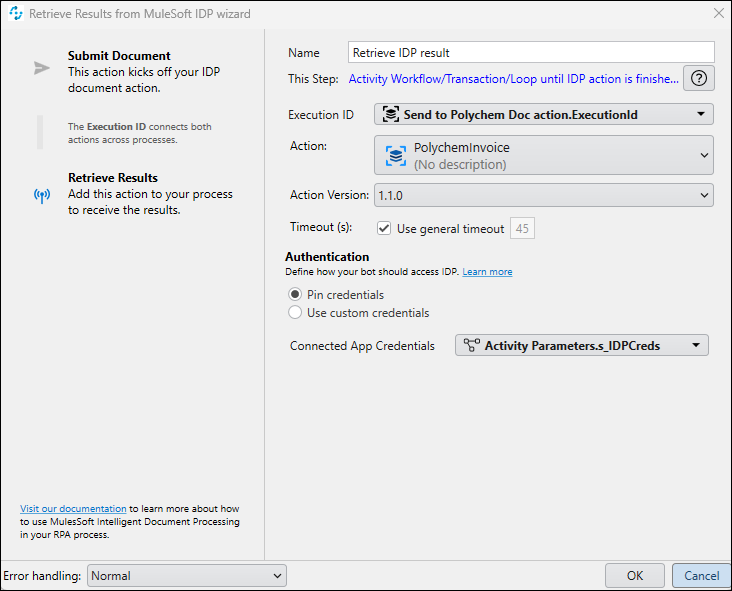Close the Retrieve Results wizard window

[x=719, y=13]
